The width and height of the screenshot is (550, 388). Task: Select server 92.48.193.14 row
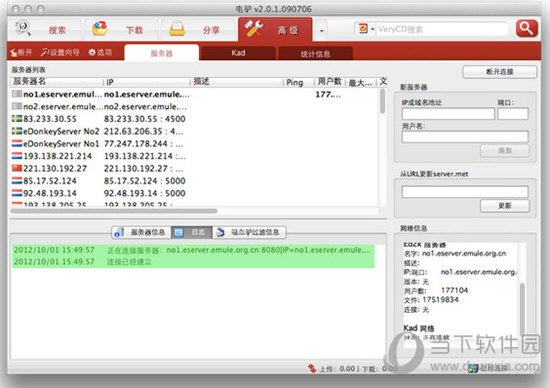click(194, 193)
